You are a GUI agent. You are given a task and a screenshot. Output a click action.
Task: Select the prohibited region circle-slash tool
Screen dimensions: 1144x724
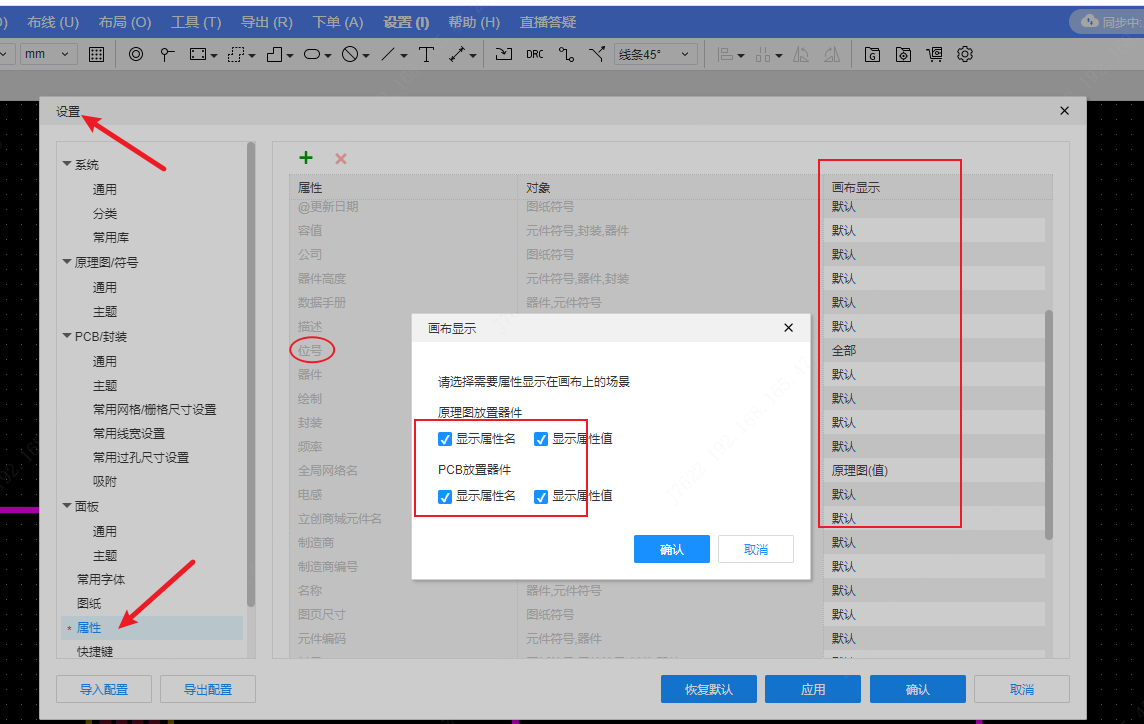(x=350, y=54)
